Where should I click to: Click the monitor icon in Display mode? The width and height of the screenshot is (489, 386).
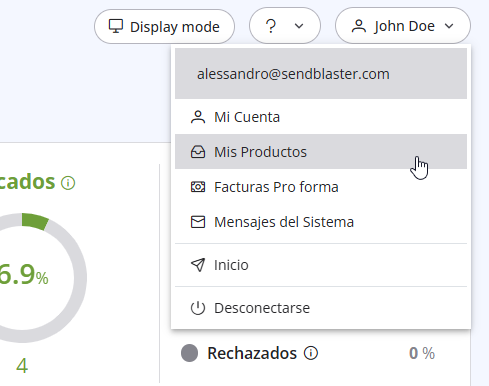[116, 26]
